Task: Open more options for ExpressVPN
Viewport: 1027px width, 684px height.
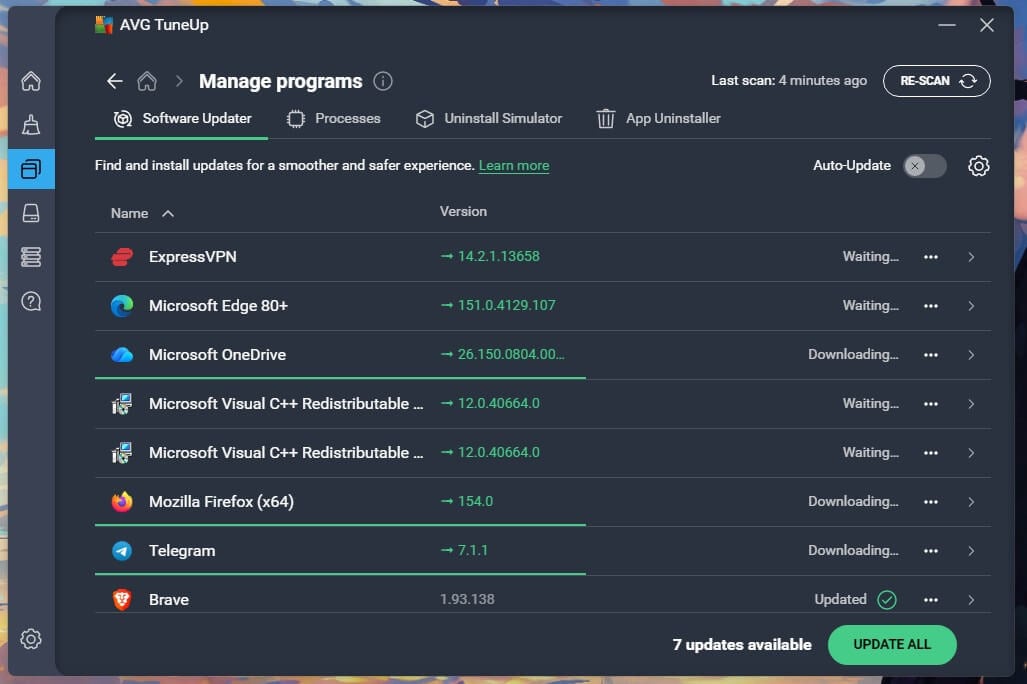Action: pyautogui.click(x=931, y=257)
